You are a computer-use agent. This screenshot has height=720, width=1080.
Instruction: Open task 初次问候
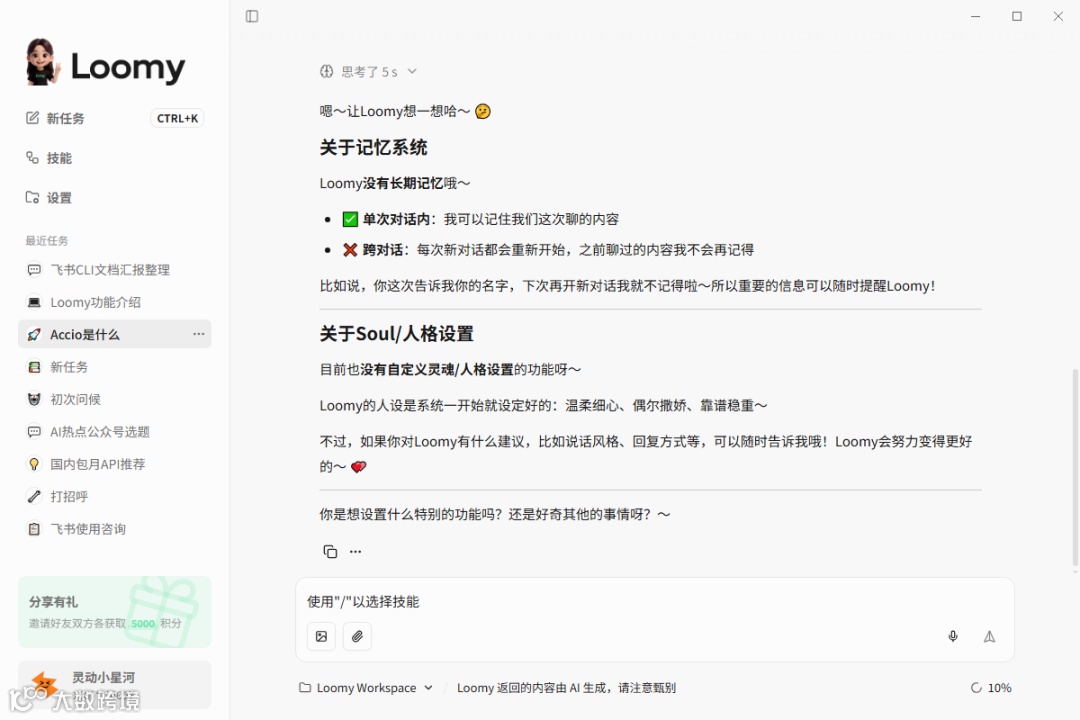pos(114,399)
